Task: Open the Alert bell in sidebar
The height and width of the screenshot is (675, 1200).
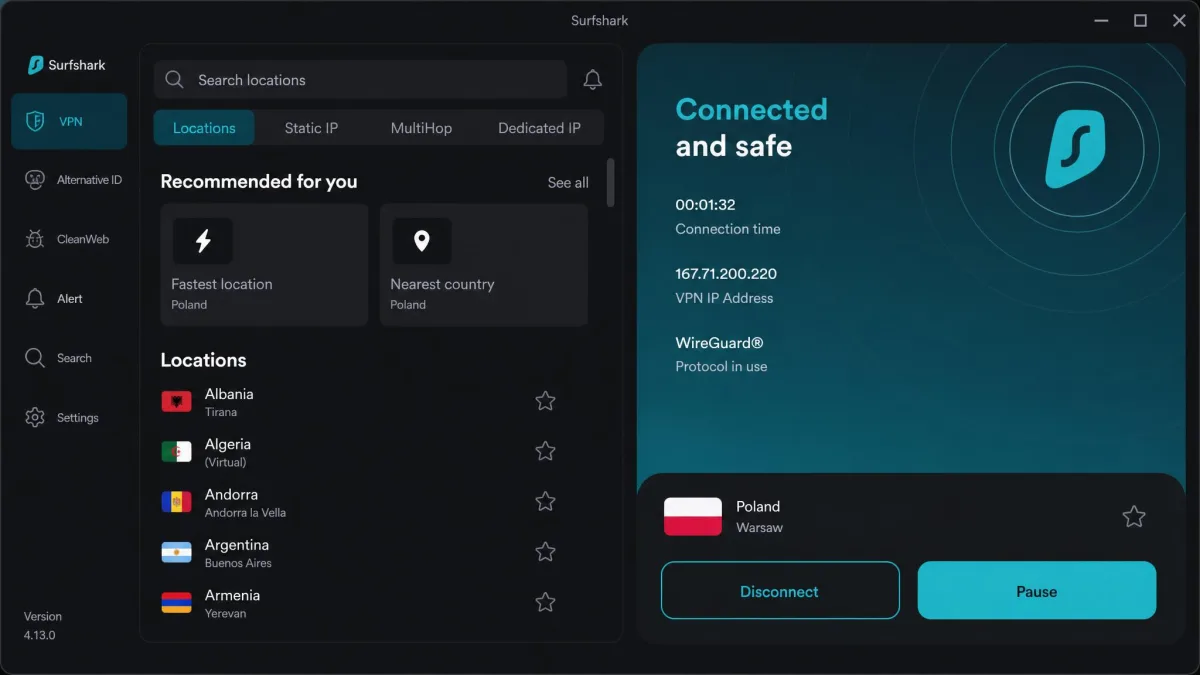Action: coord(35,298)
